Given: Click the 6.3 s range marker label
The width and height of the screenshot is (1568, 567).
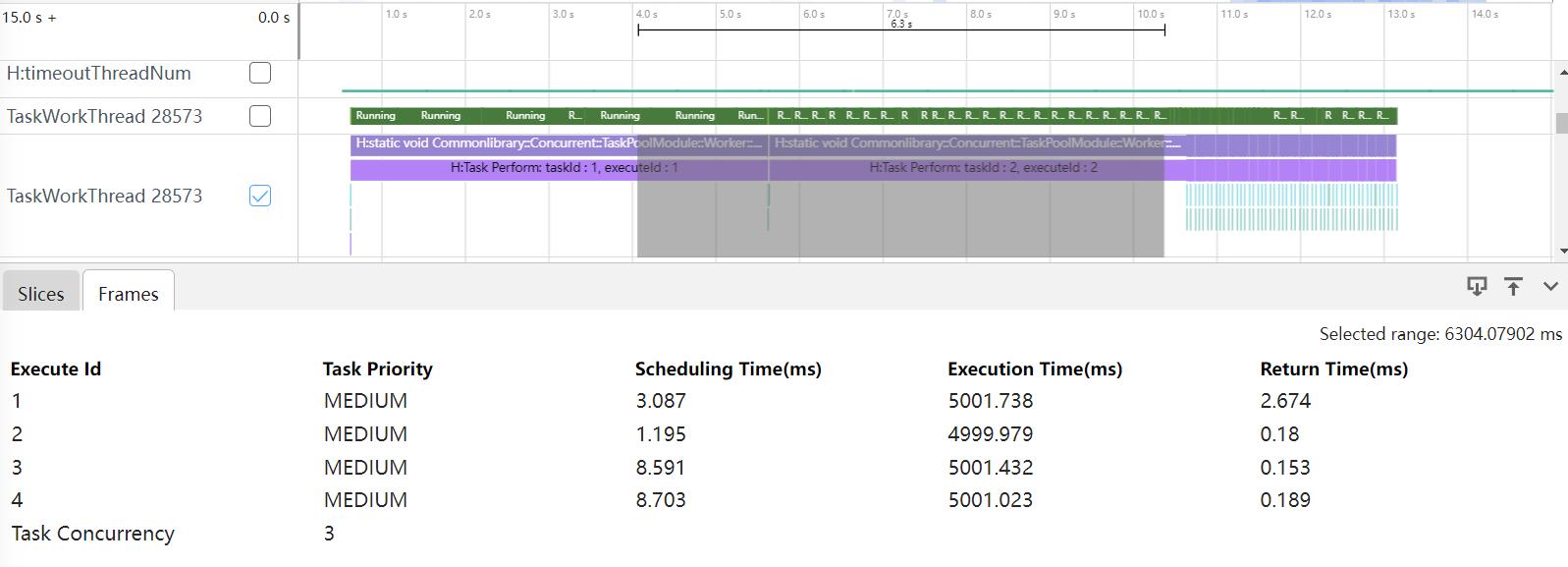Looking at the screenshot, I should pyautogui.click(x=900, y=25).
